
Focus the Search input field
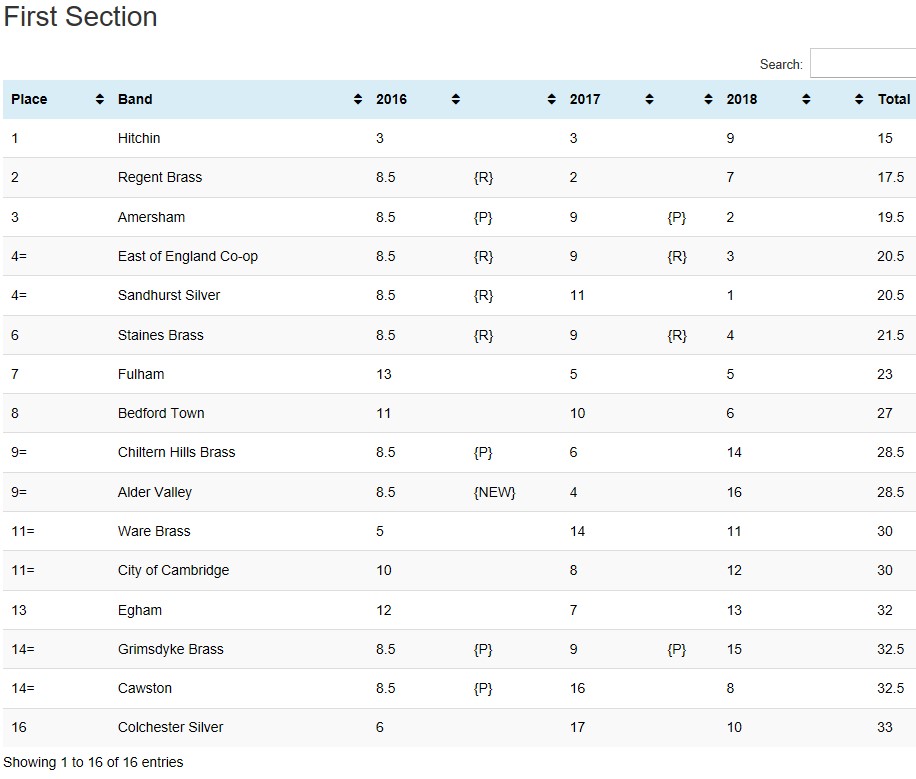[x=862, y=64]
